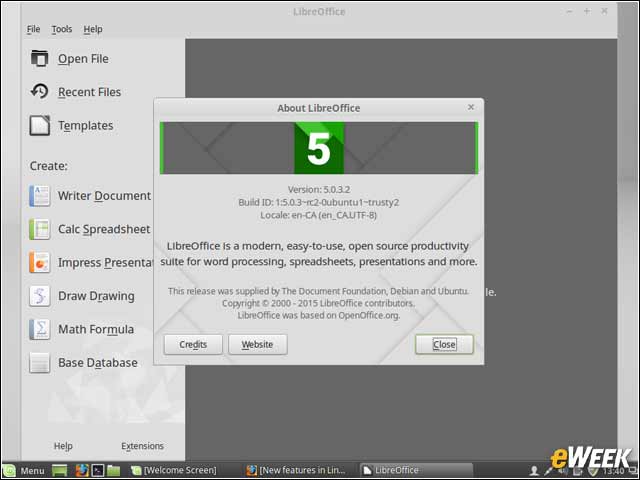Click the clock in the system tray
Screen dimensions: 640x480
click(614, 472)
